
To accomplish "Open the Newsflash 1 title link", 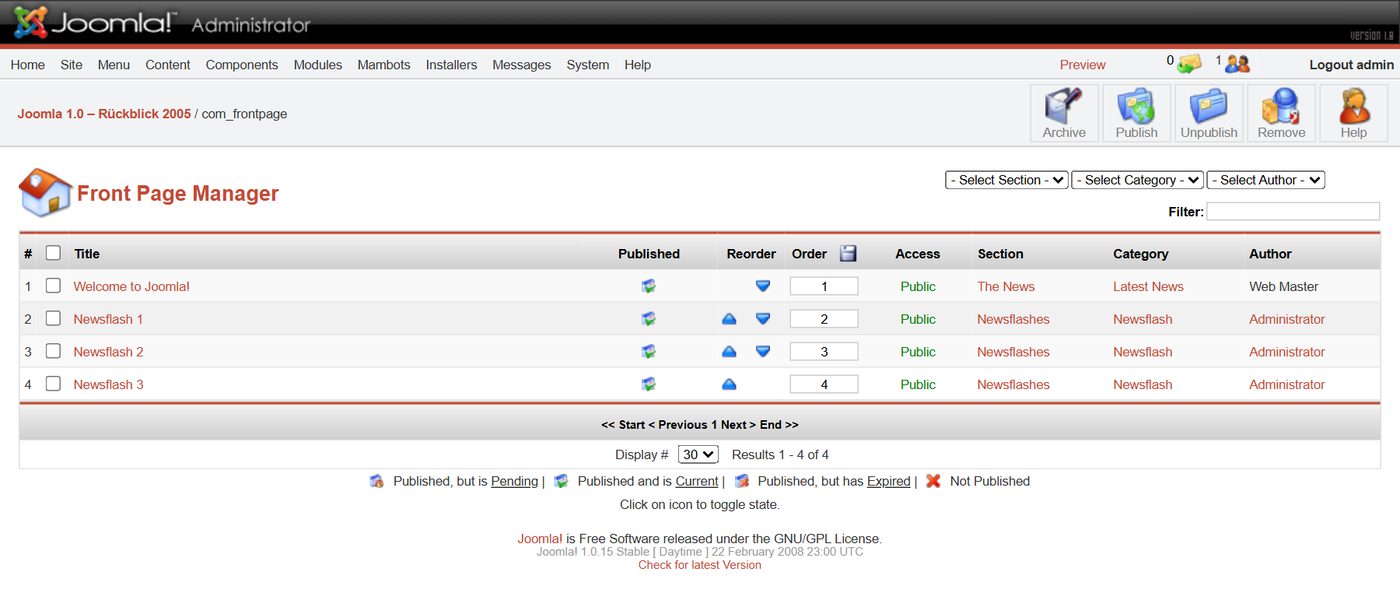I will 108,319.
